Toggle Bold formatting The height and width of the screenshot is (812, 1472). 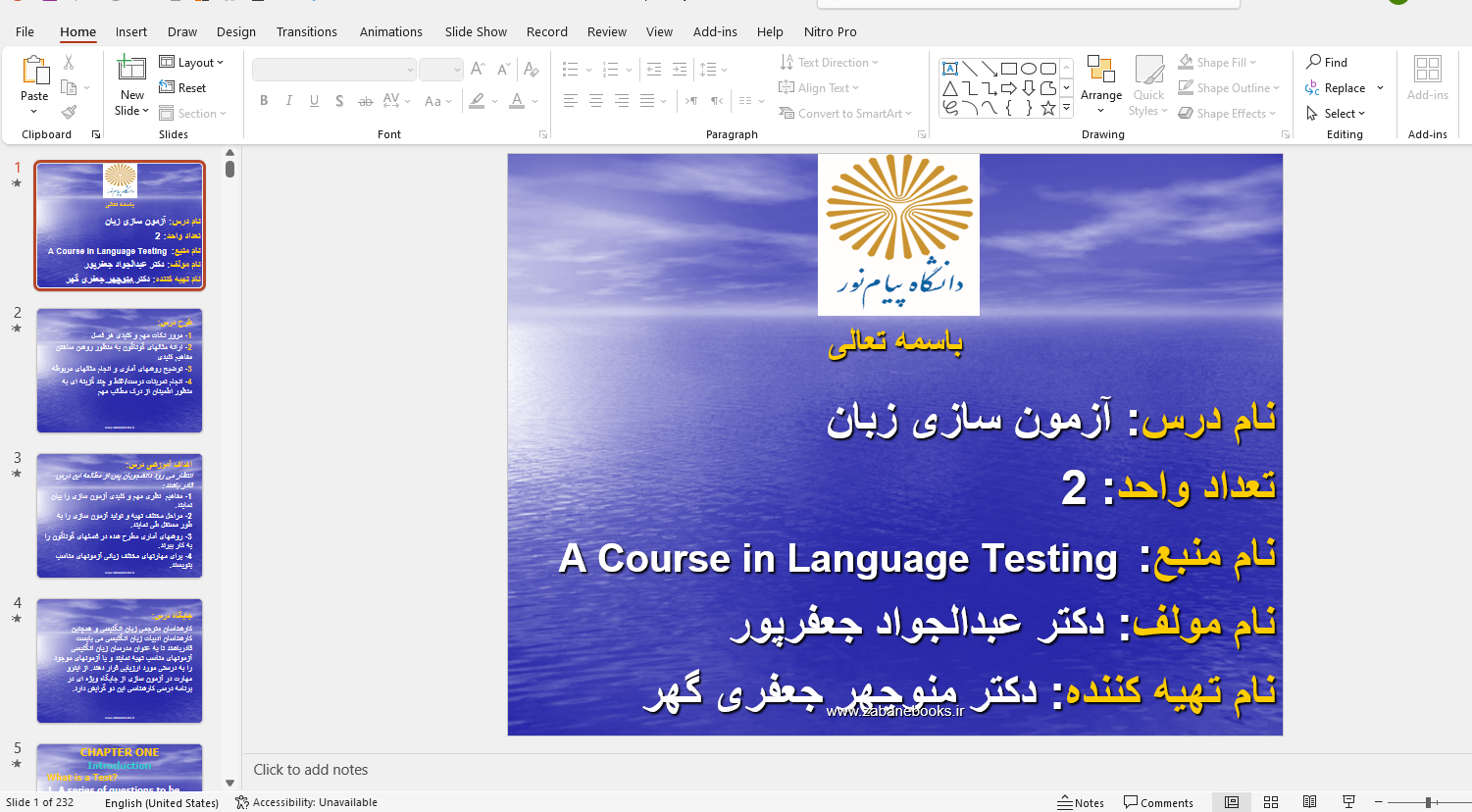click(264, 101)
